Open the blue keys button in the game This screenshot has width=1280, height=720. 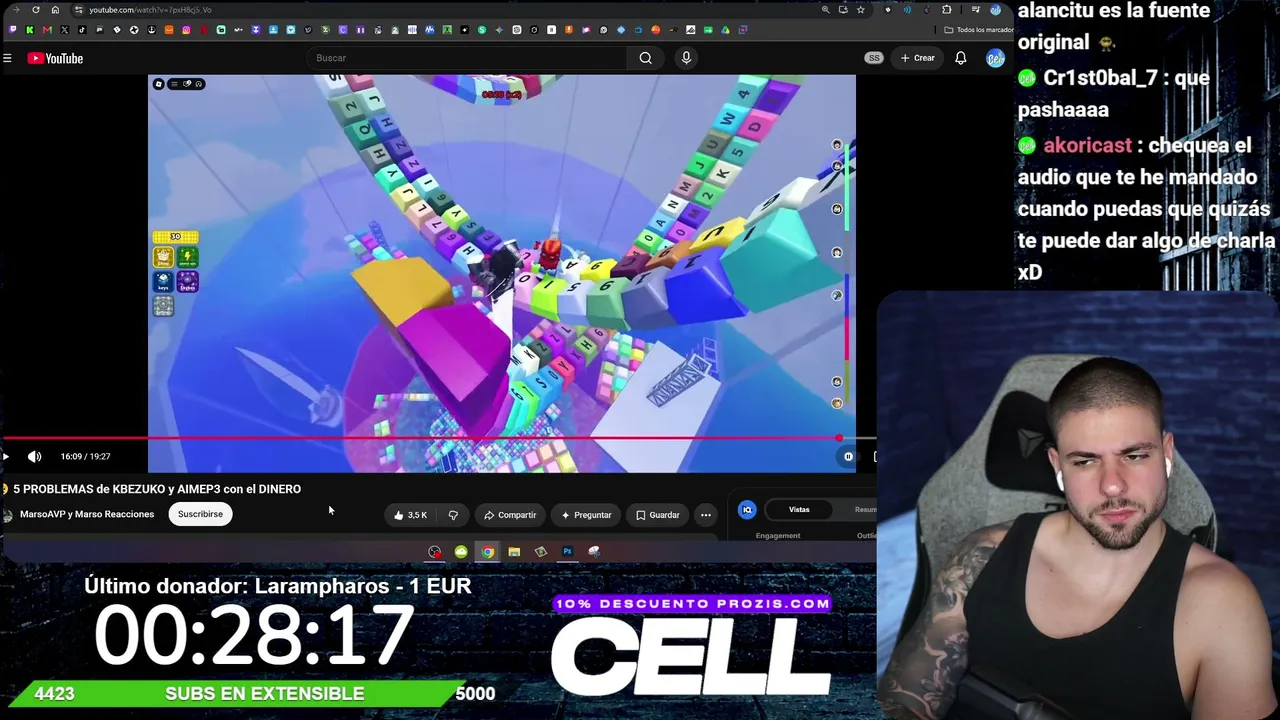163,283
